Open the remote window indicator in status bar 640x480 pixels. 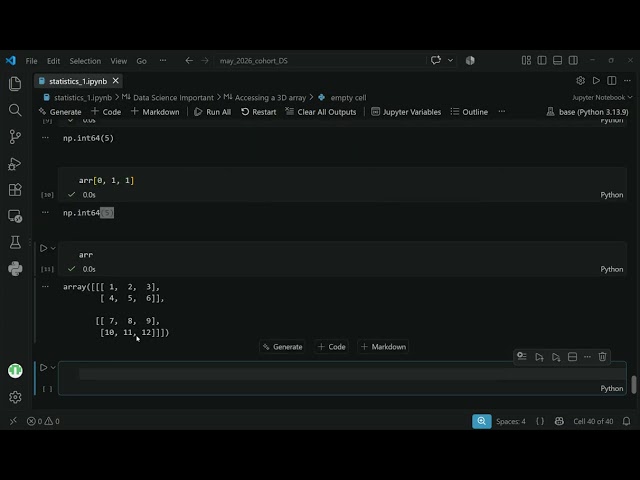(x=13, y=421)
